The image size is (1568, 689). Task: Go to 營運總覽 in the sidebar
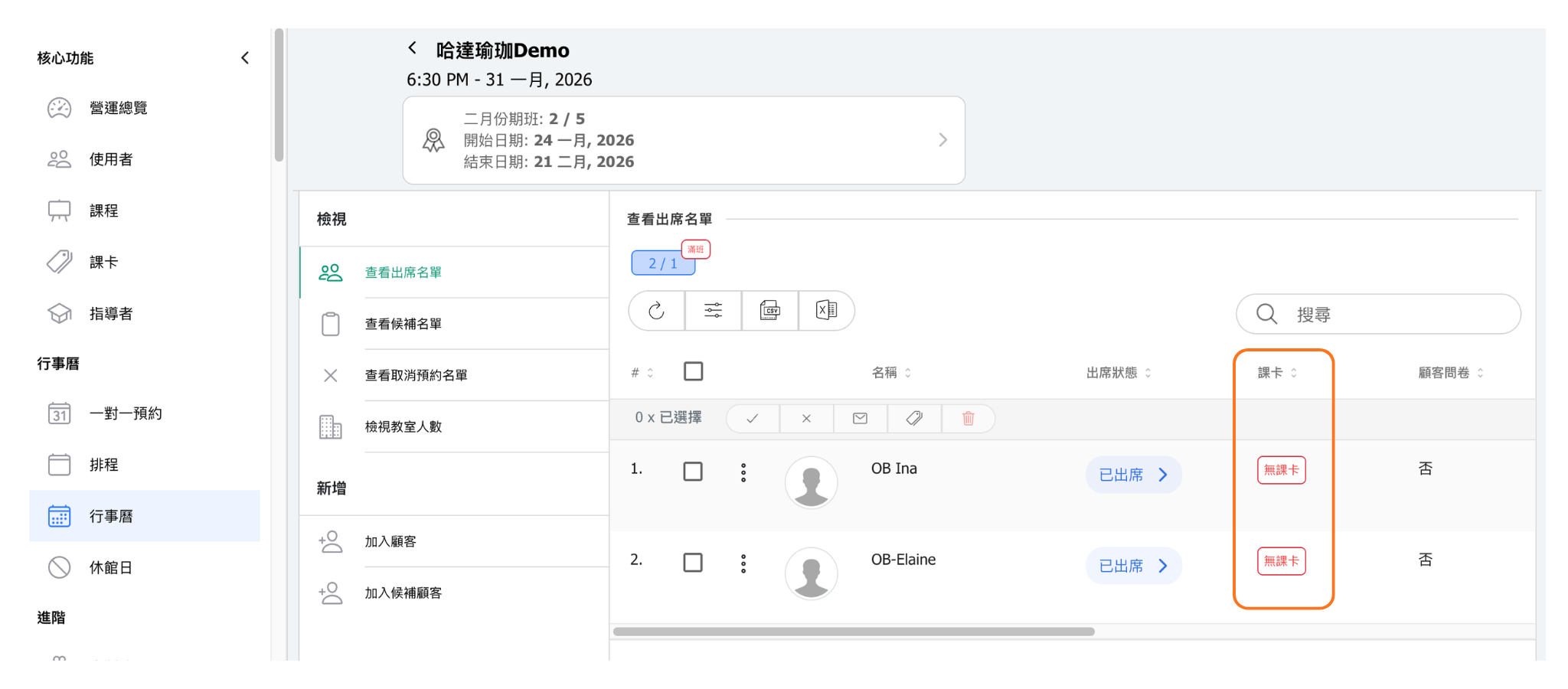(118, 108)
